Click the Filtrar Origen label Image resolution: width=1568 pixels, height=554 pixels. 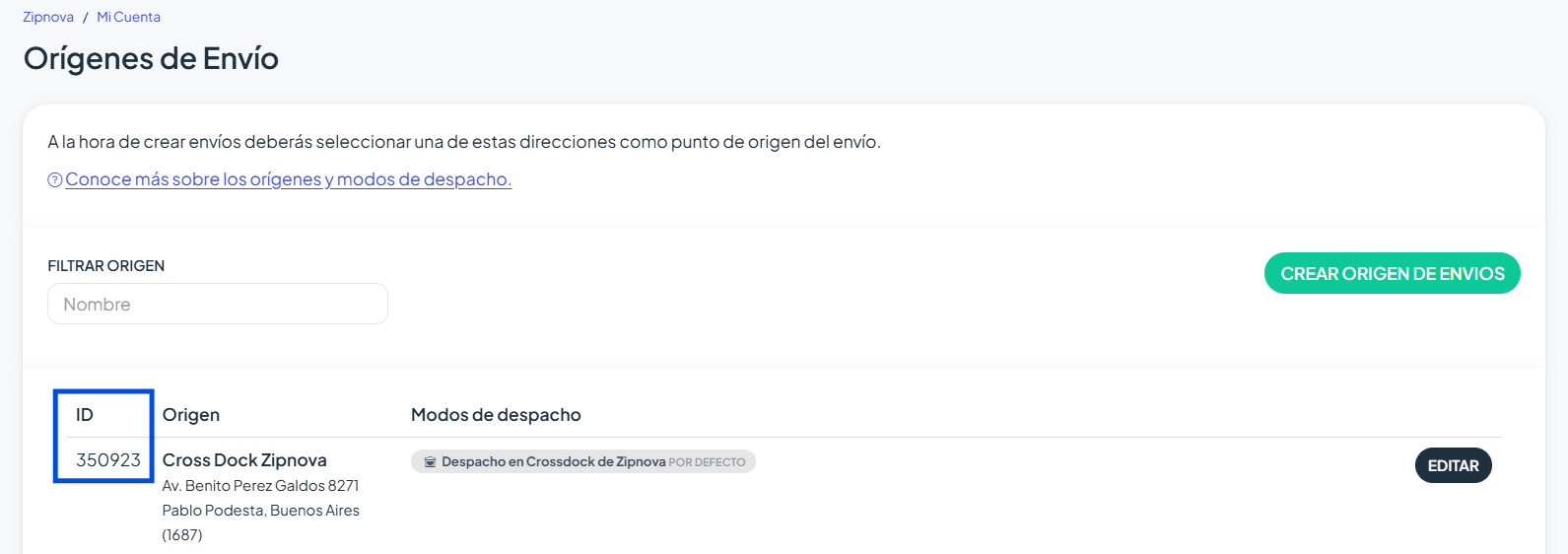coord(106,266)
